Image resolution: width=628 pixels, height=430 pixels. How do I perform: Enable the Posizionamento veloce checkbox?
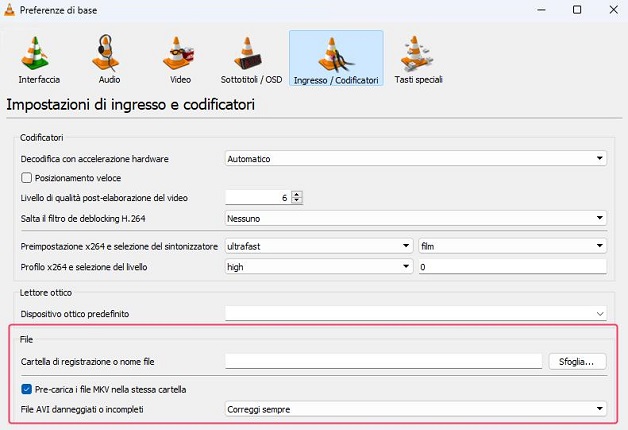click(26, 178)
